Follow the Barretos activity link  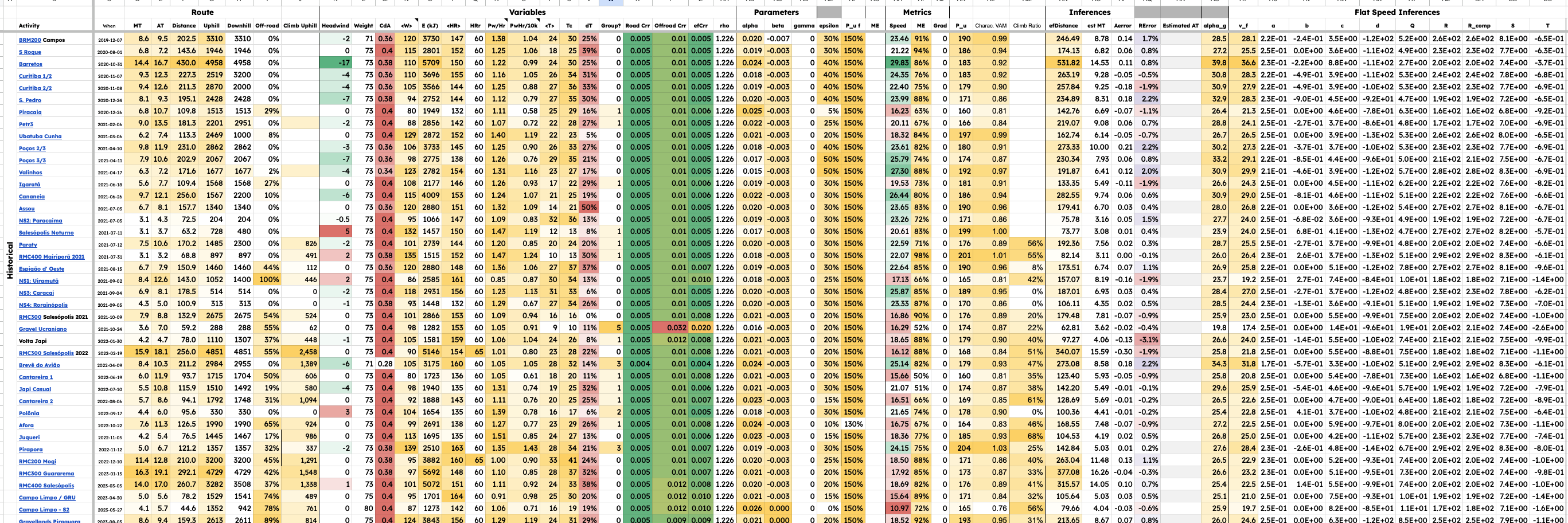point(30,64)
